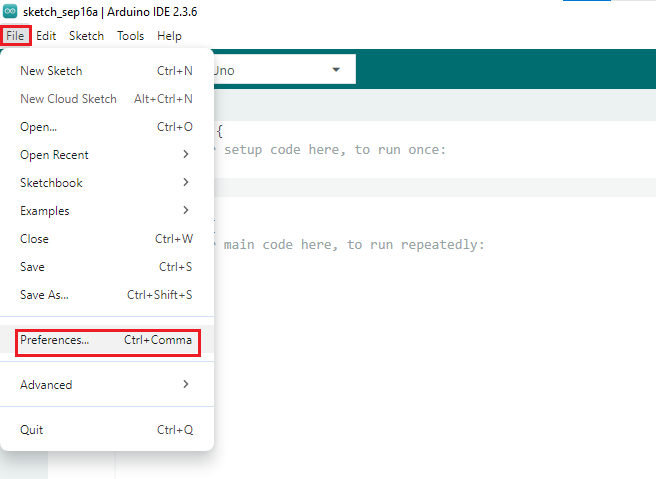
Task: Open the Sketch menu
Action: point(86,36)
